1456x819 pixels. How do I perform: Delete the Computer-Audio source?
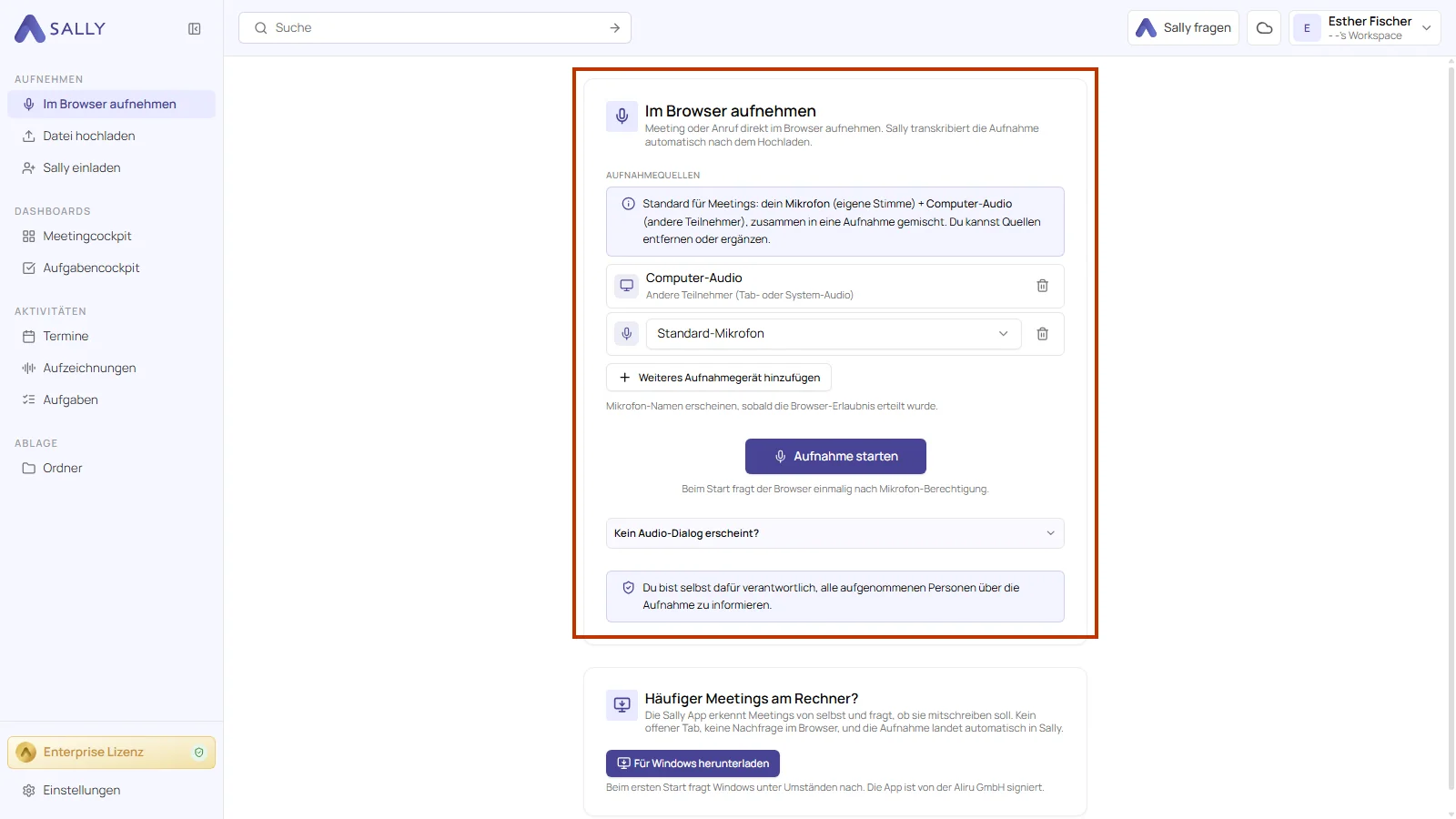[1043, 286]
